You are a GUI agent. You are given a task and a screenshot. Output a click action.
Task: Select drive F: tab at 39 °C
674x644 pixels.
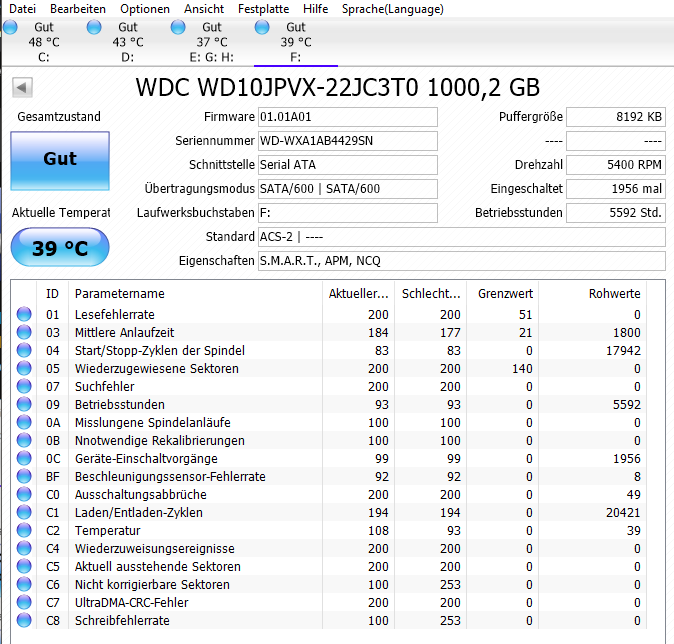(x=296, y=42)
